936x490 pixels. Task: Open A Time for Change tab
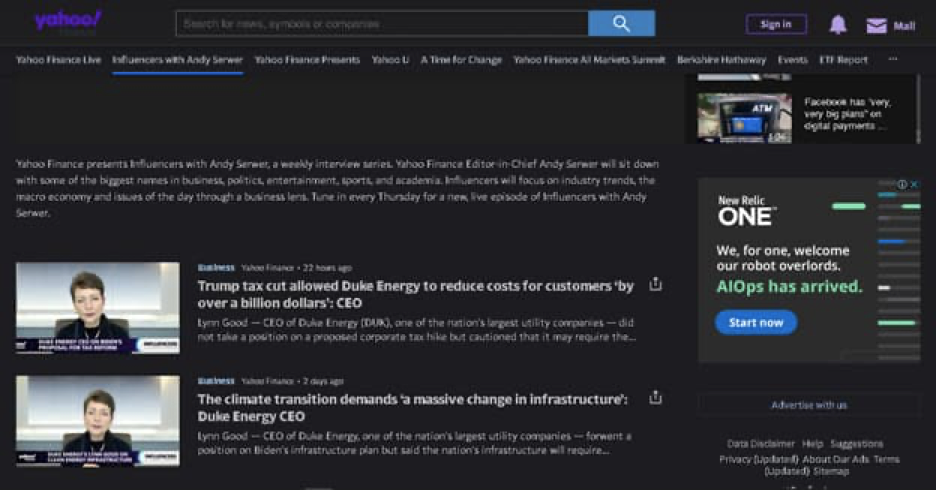[461, 60]
